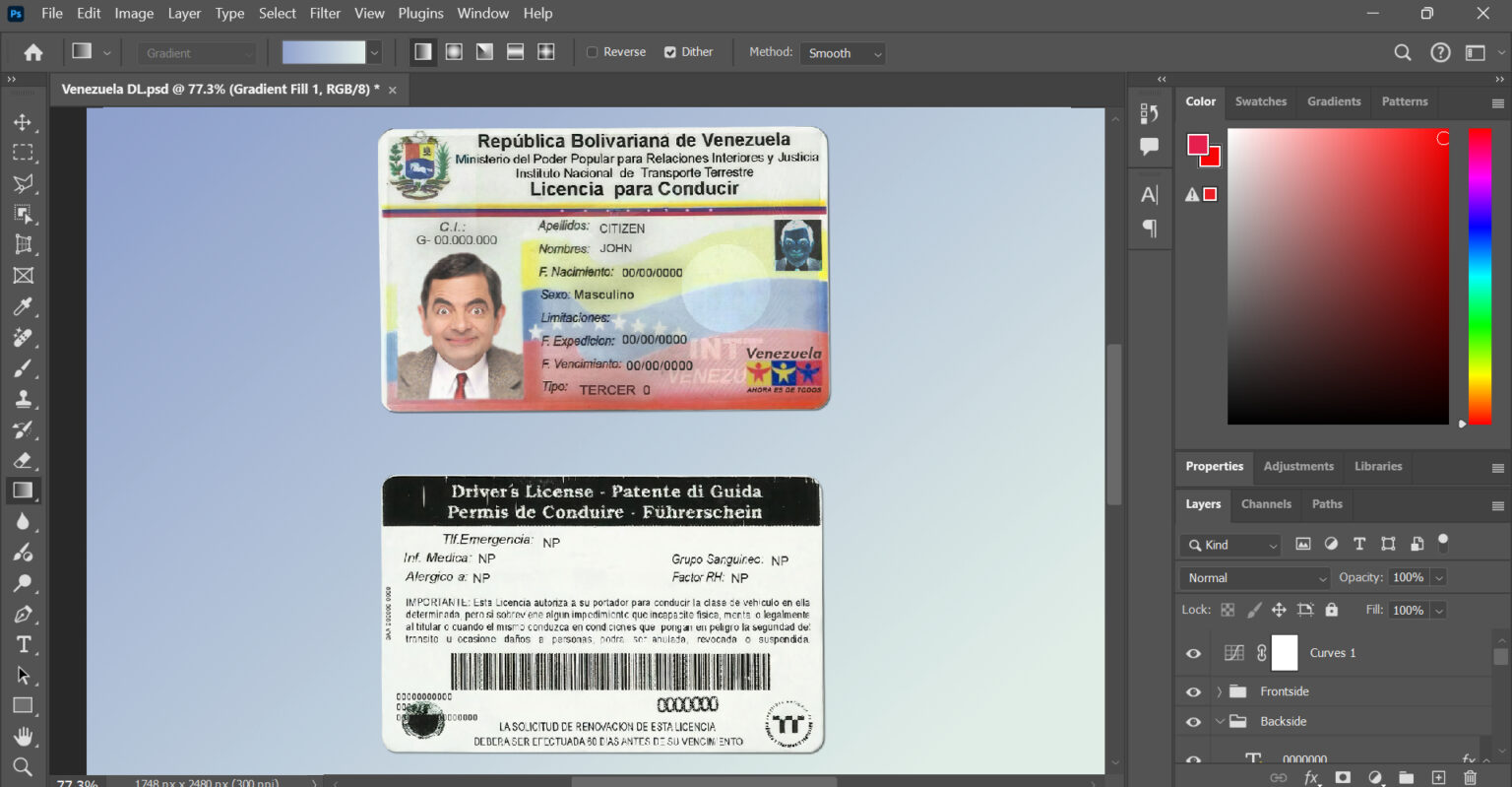Toggle lock transparent pixels
Viewport: 1512px width, 787px height.
tap(1228, 610)
